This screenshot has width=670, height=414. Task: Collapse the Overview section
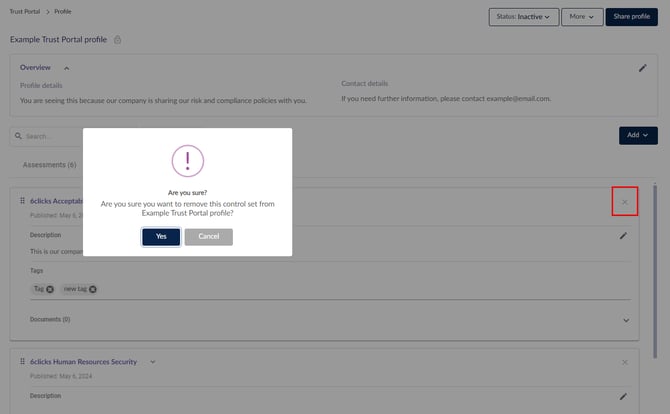(67, 67)
